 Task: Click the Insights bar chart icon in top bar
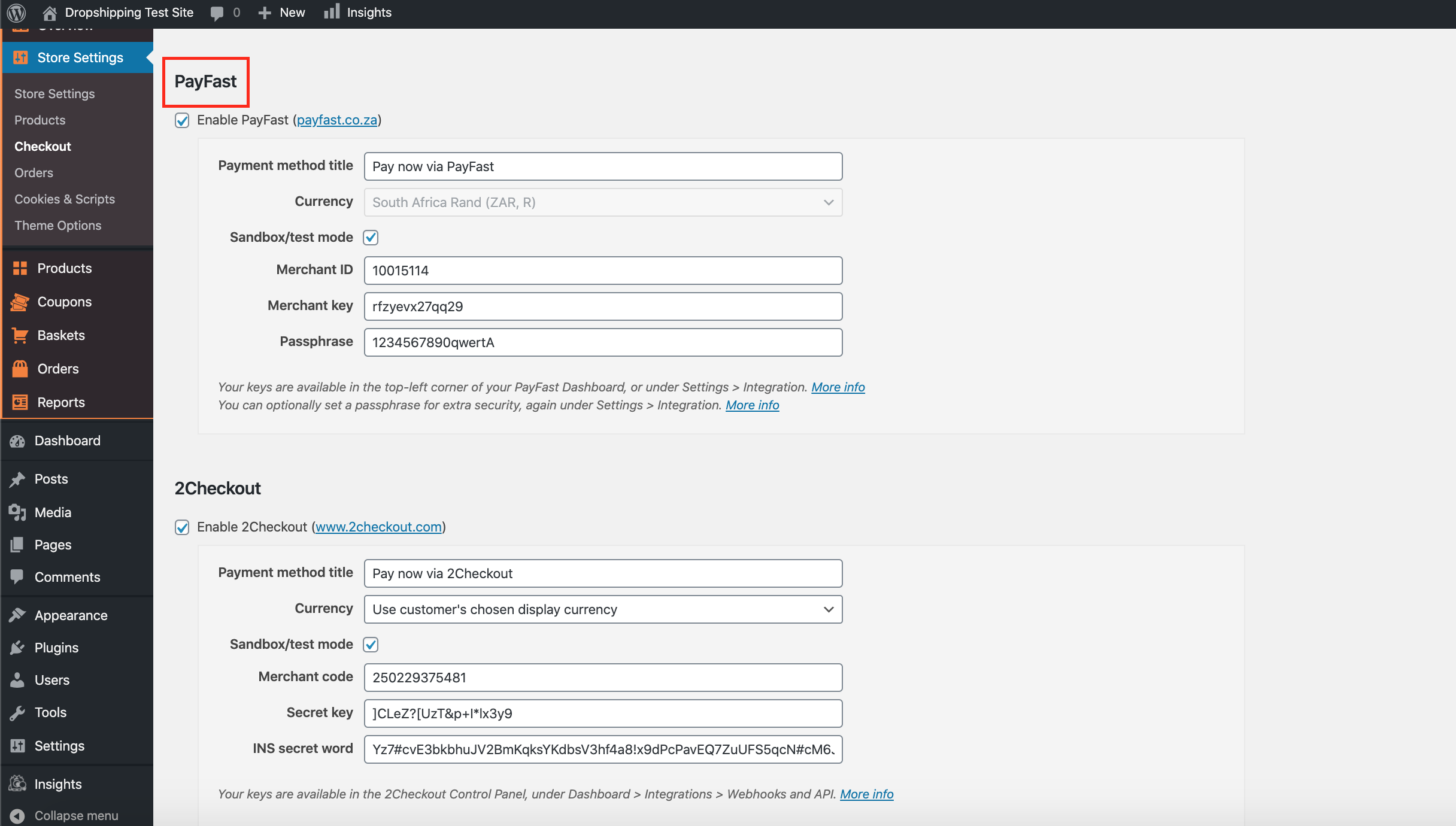(x=332, y=12)
